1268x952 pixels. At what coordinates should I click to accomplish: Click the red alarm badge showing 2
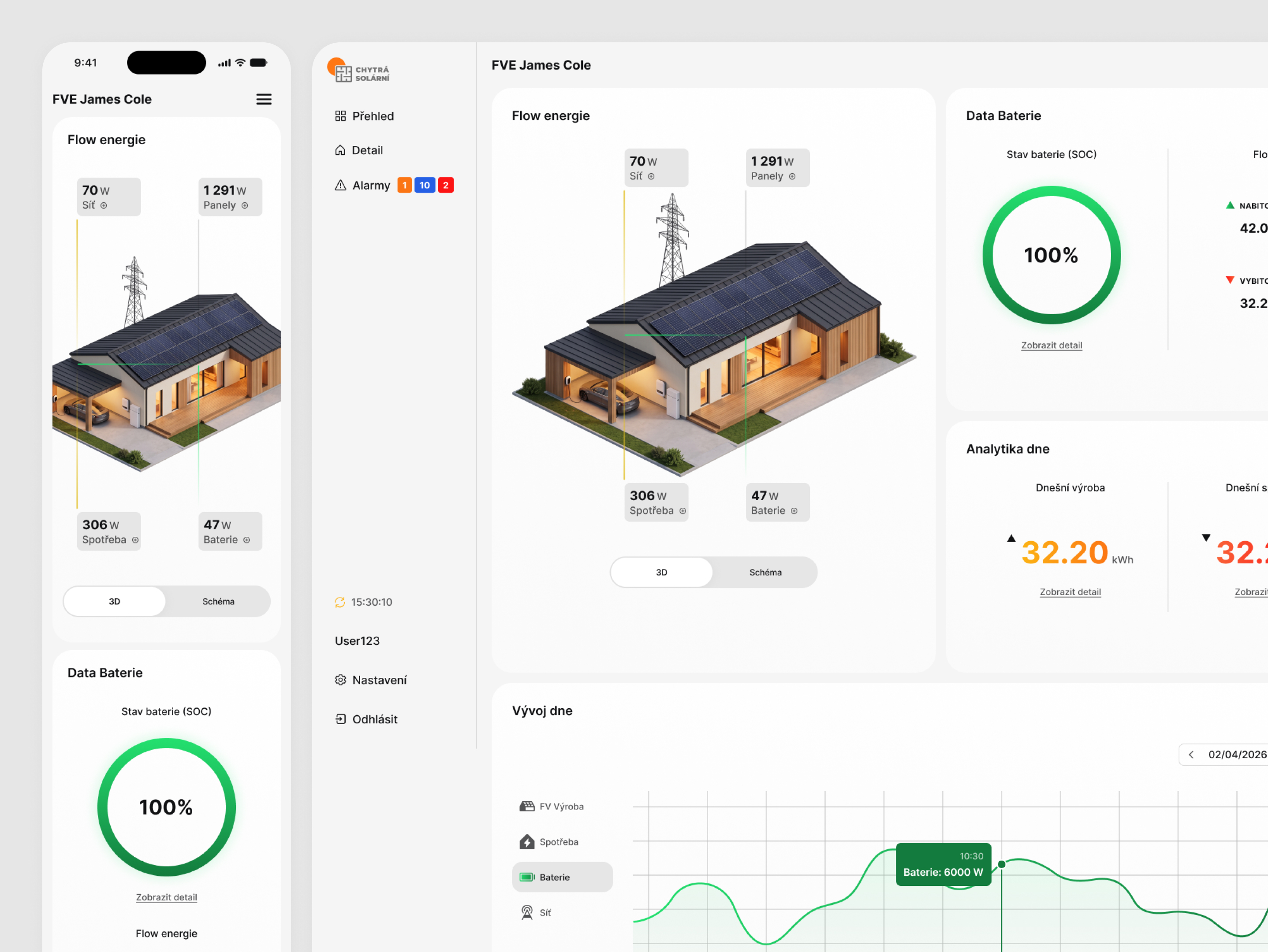coord(446,185)
